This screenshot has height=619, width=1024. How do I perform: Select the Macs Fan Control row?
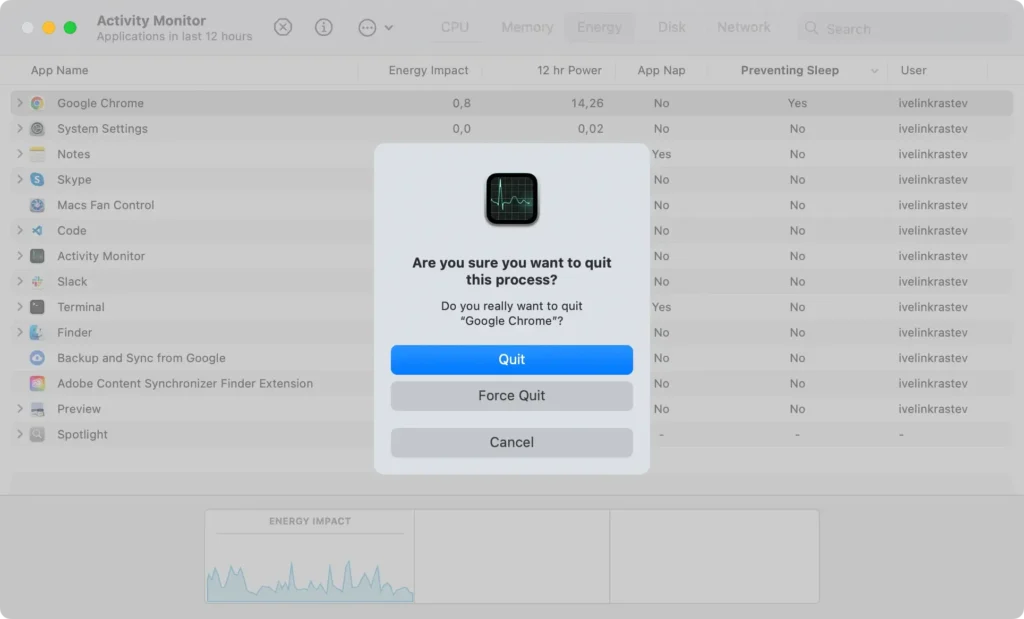(511, 205)
